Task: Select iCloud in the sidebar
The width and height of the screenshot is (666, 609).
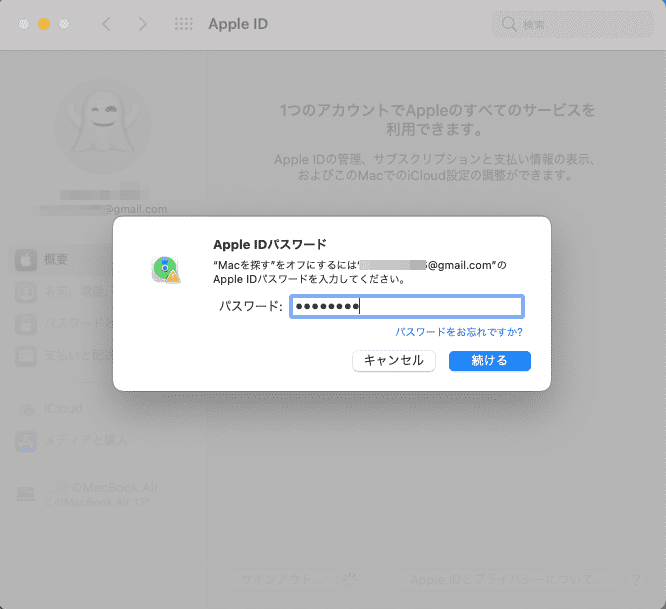Action: click(63, 409)
